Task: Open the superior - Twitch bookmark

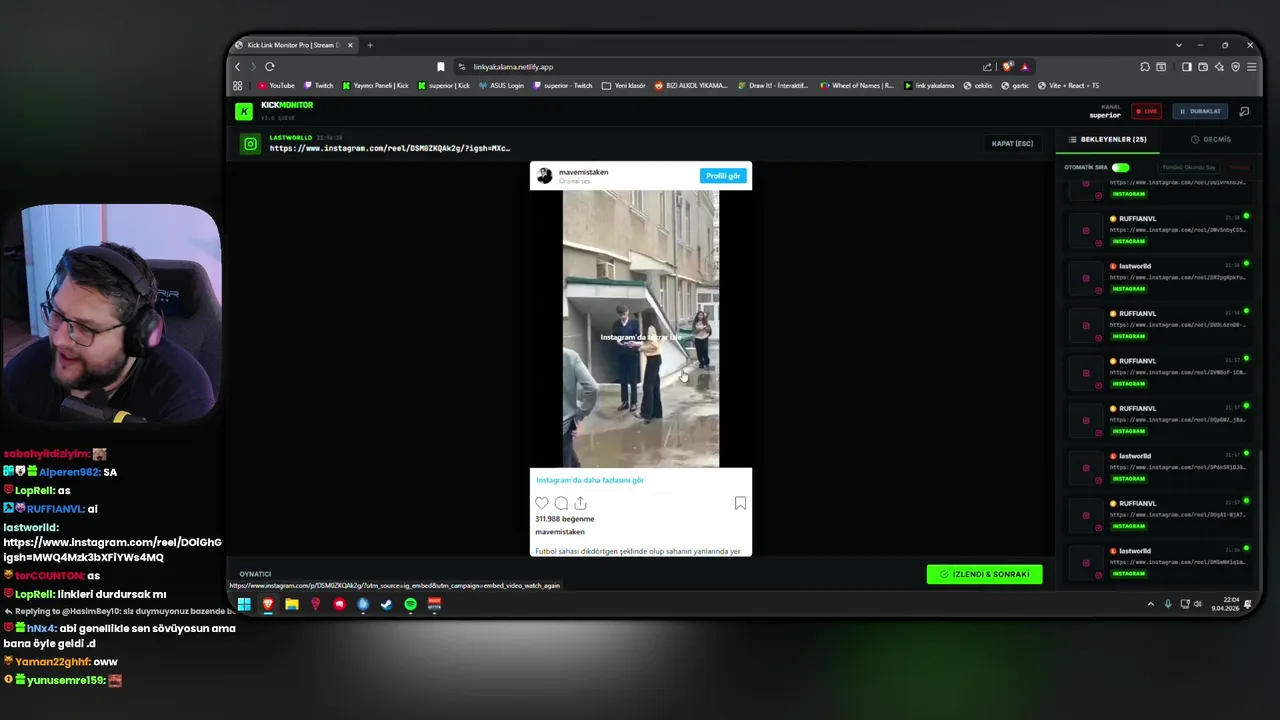Action: pos(563,86)
